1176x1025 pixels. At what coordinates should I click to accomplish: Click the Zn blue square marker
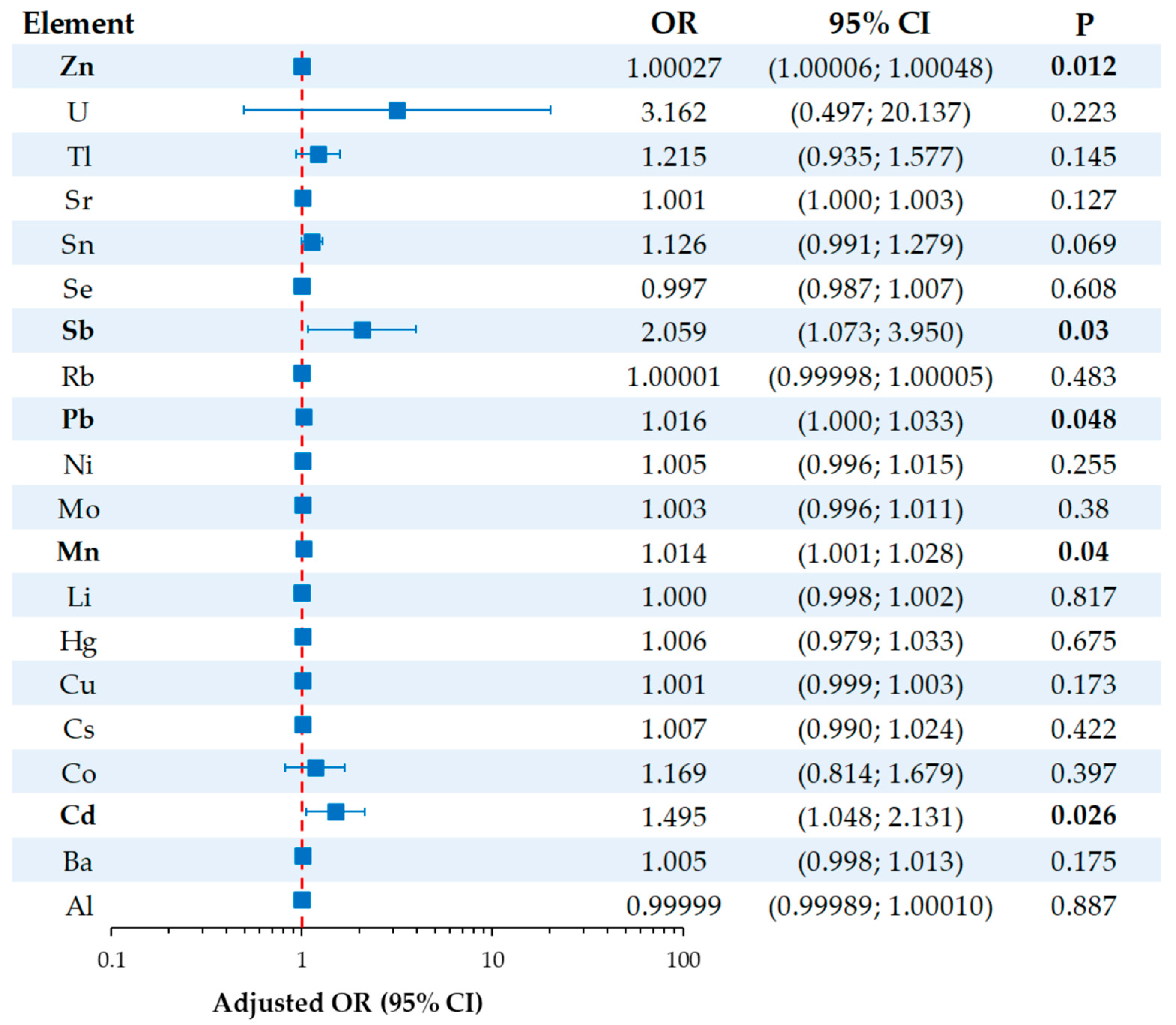click(x=302, y=67)
